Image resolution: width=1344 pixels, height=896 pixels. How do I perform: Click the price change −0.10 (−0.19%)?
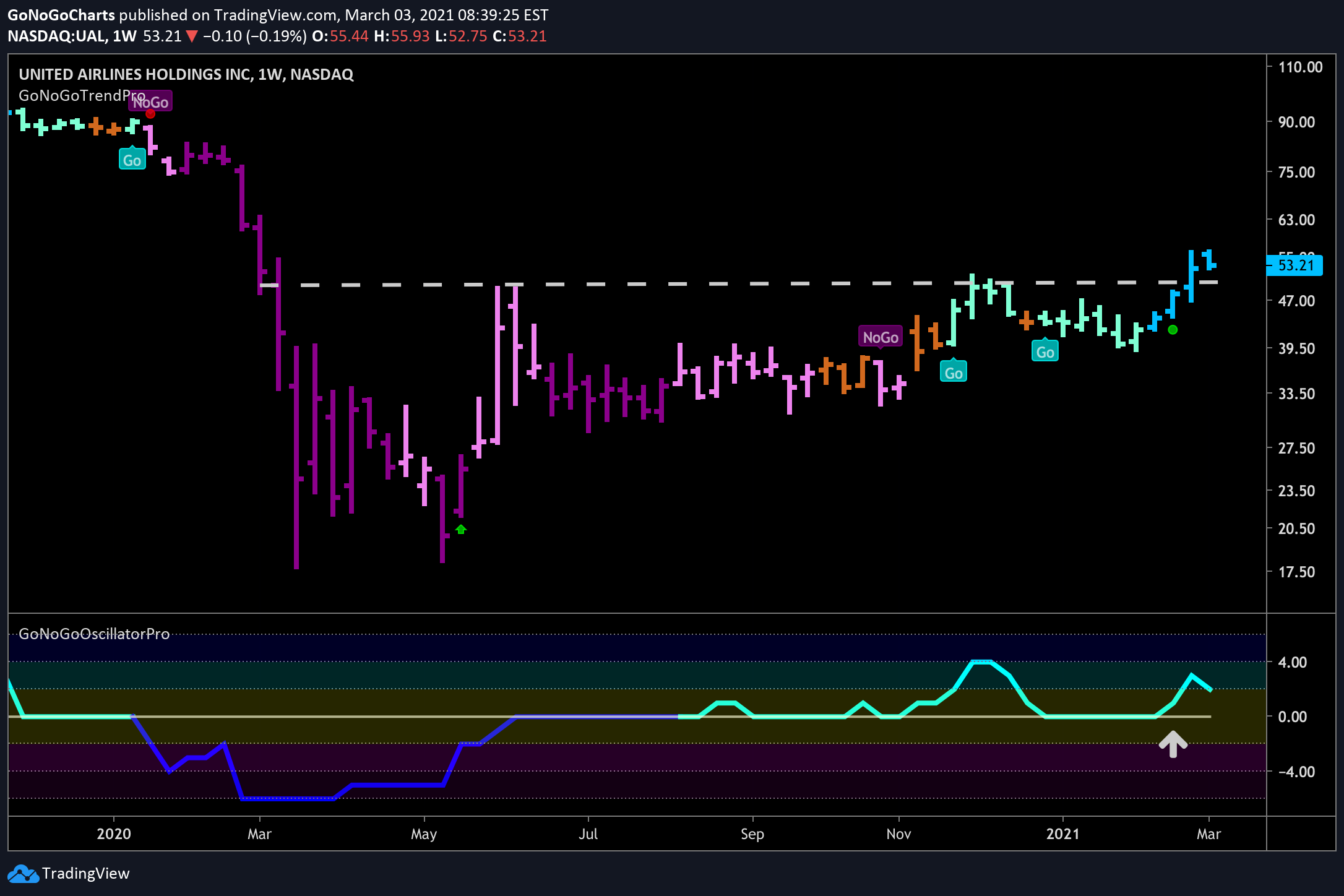254,37
